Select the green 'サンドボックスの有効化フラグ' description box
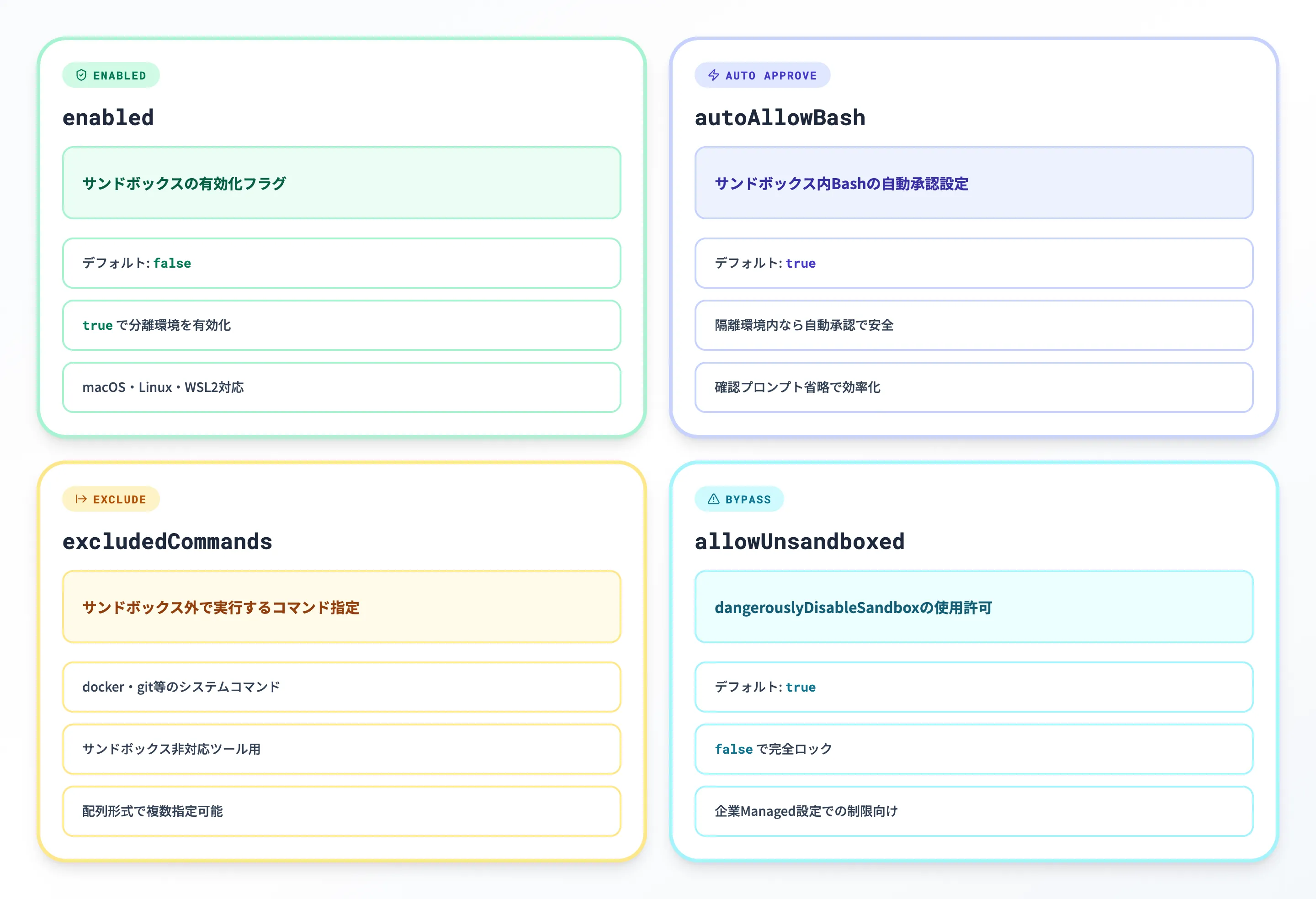This screenshot has width=1316, height=899. (341, 183)
